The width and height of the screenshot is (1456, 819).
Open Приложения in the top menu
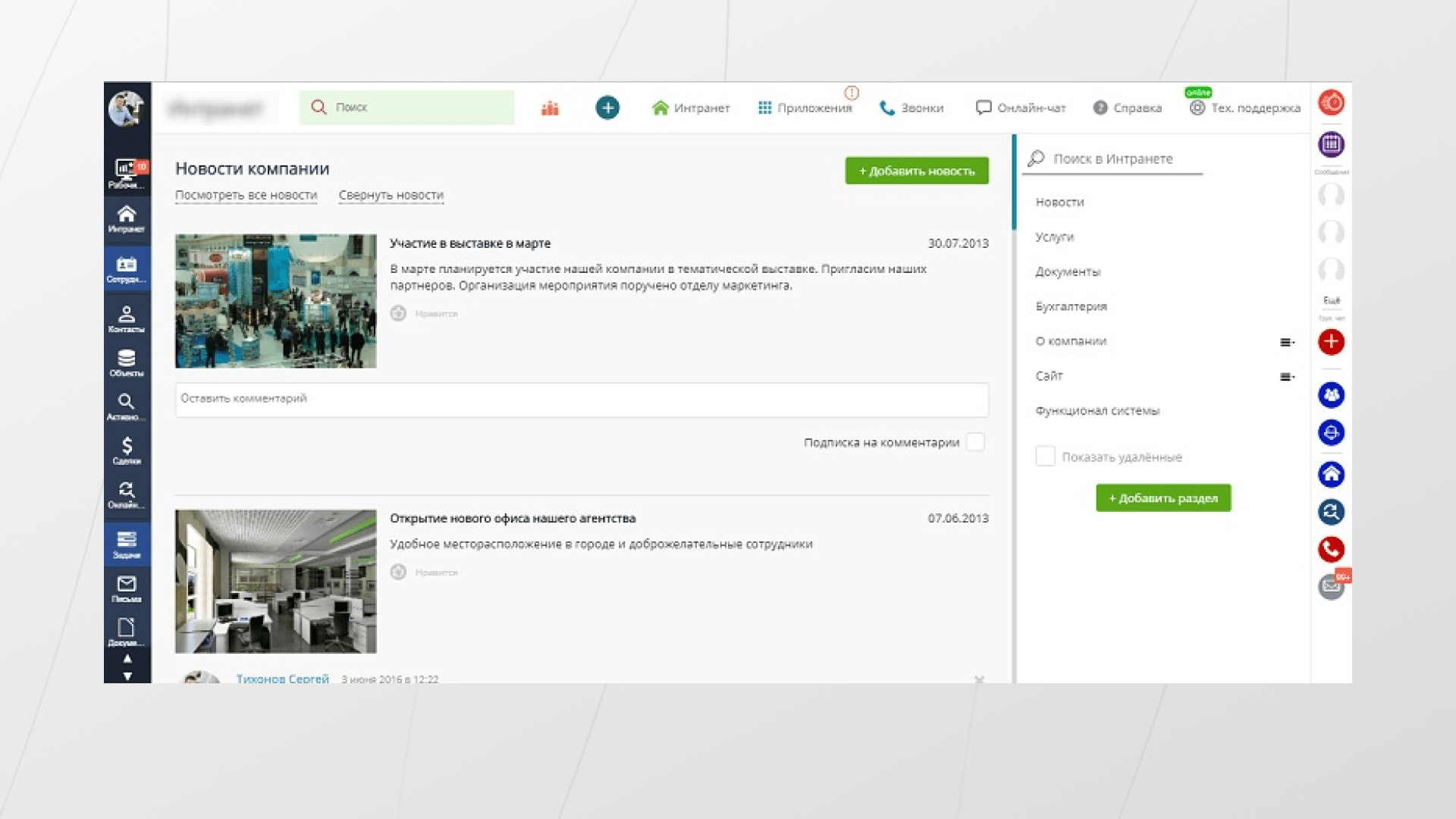805,108
